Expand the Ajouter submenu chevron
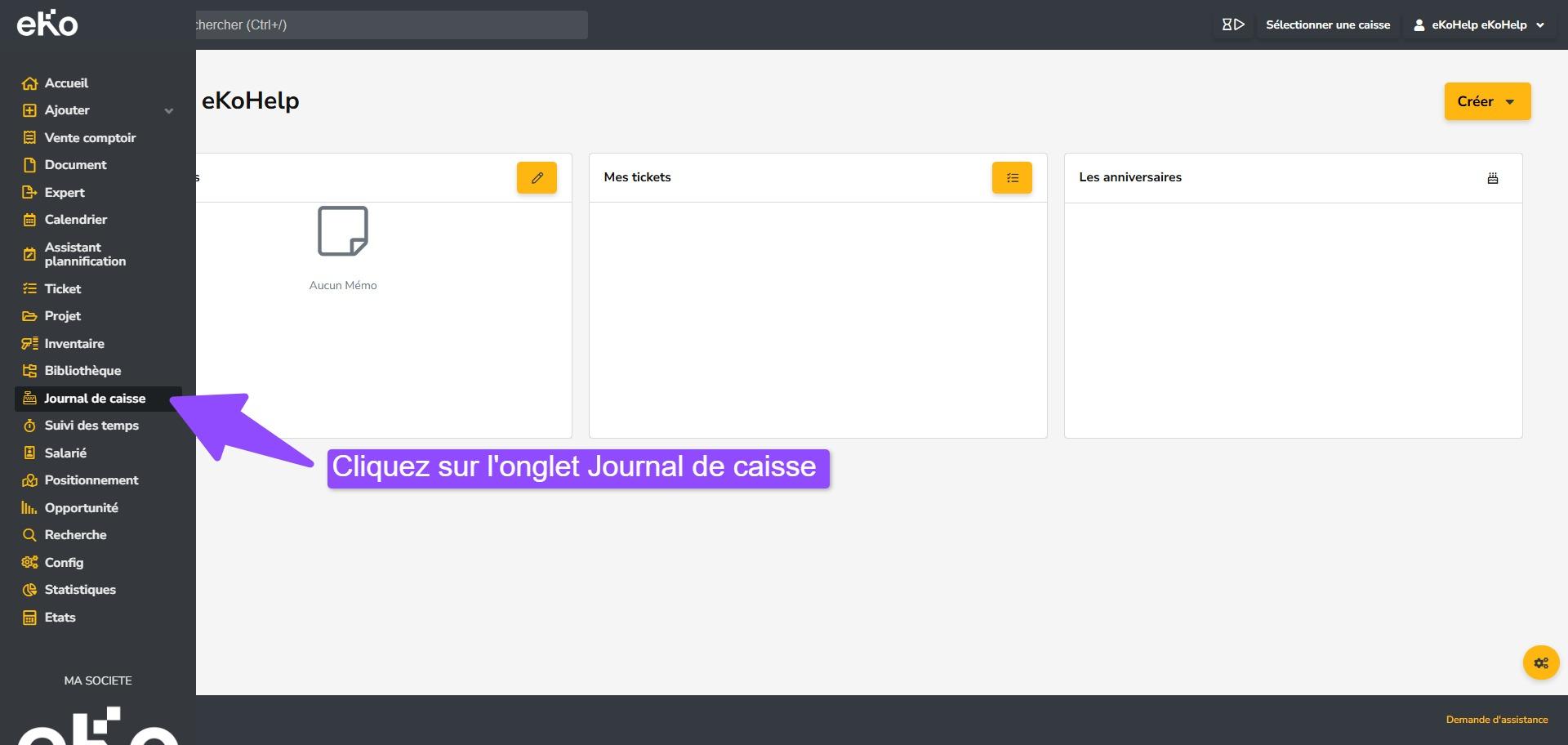The image size is (1568, 745). (168, 111)
